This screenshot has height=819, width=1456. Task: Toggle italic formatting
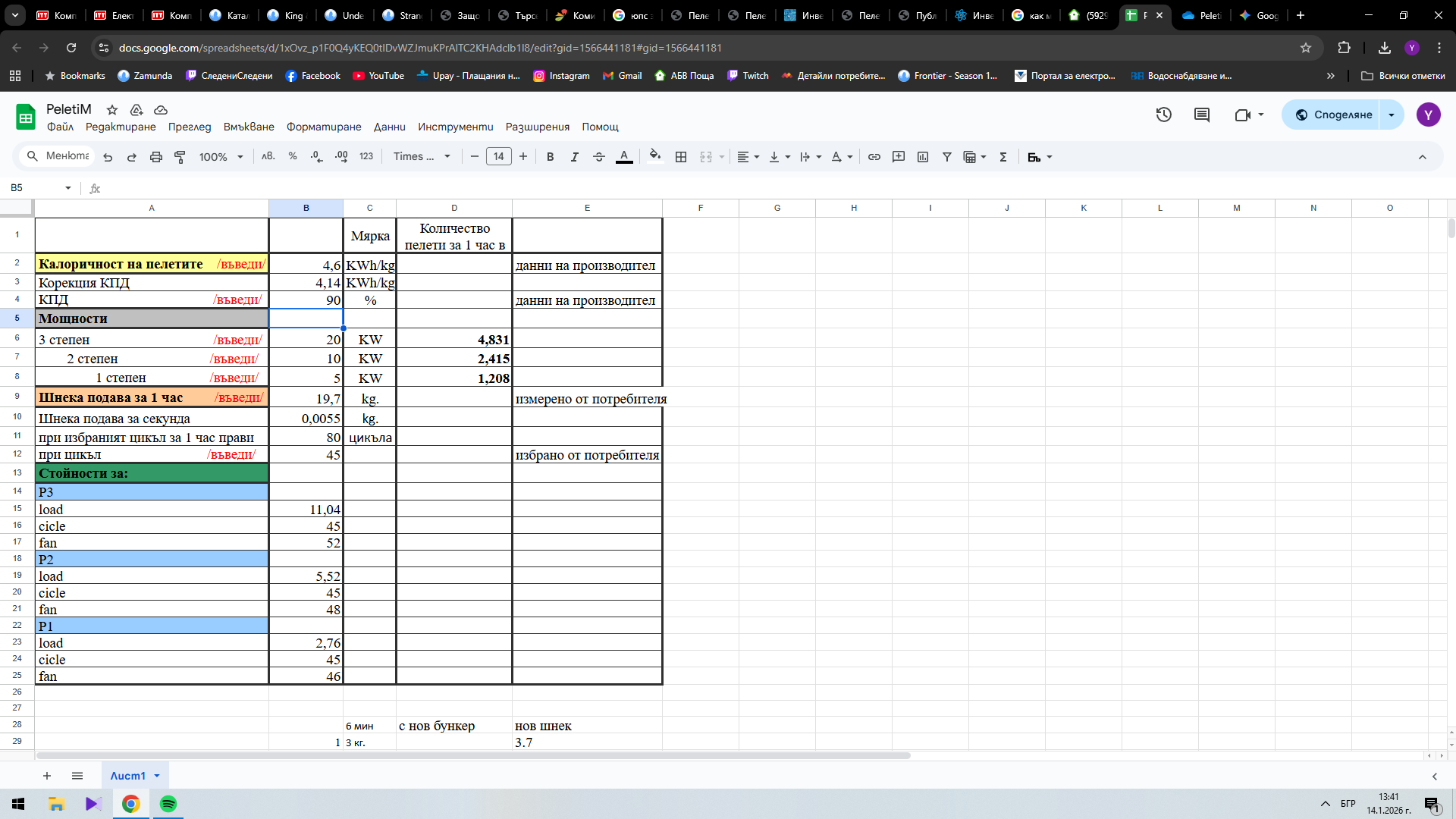tap(574, 157)
